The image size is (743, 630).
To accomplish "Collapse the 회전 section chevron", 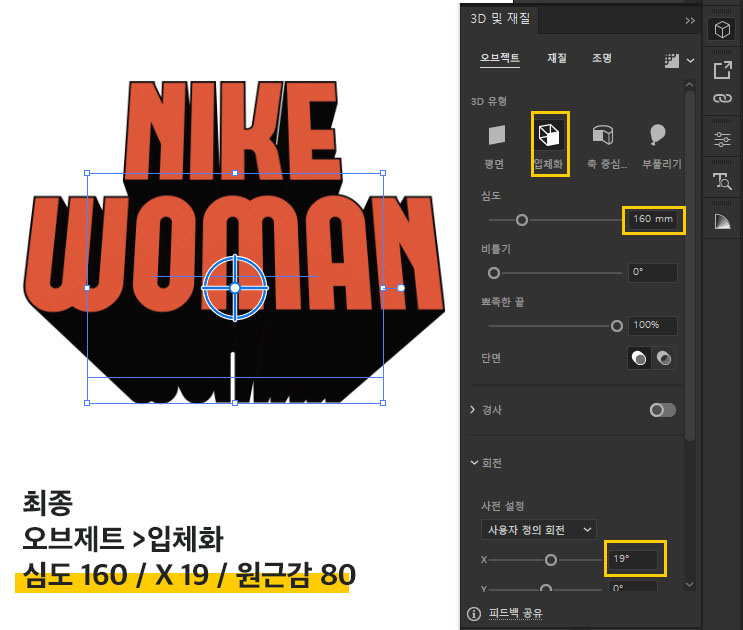I will (474, 462).
